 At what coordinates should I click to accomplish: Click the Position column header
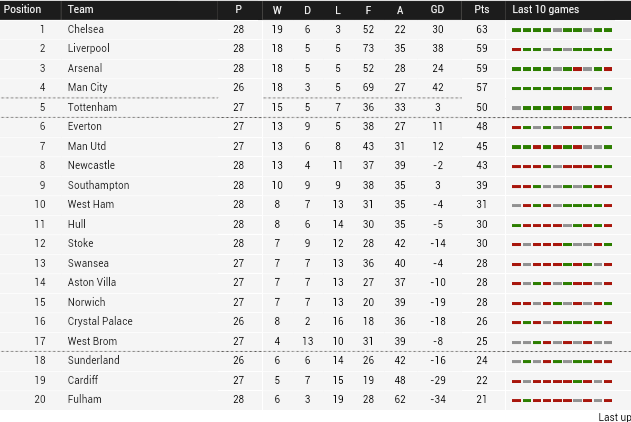[23, 9]
